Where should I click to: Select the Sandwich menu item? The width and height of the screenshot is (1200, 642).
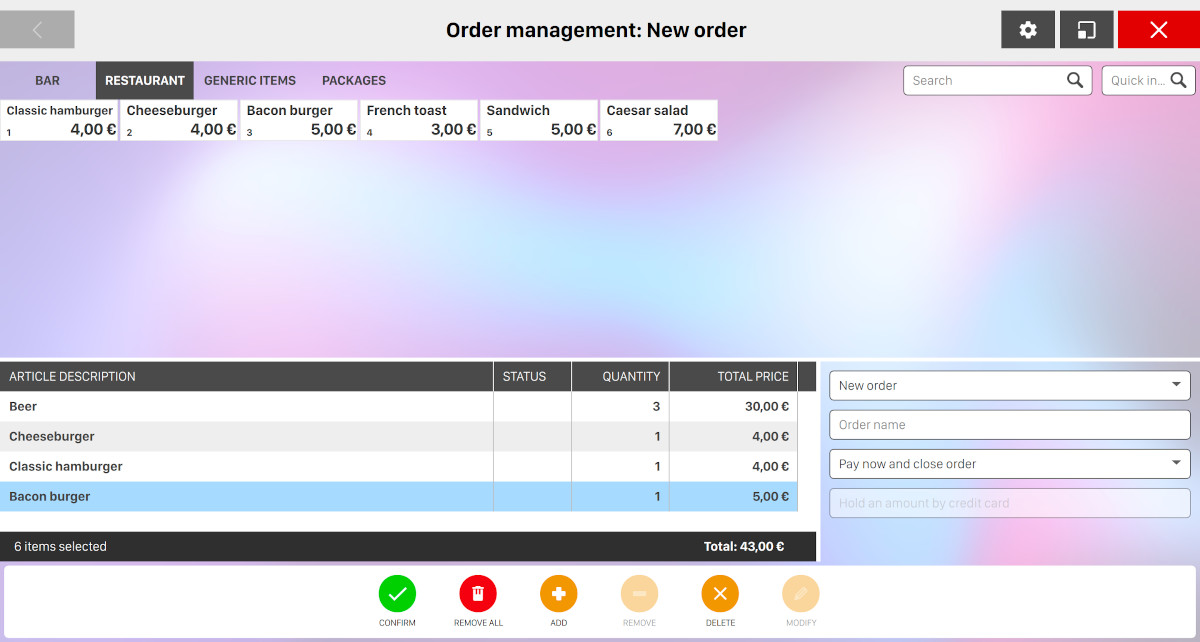point(539,120)
